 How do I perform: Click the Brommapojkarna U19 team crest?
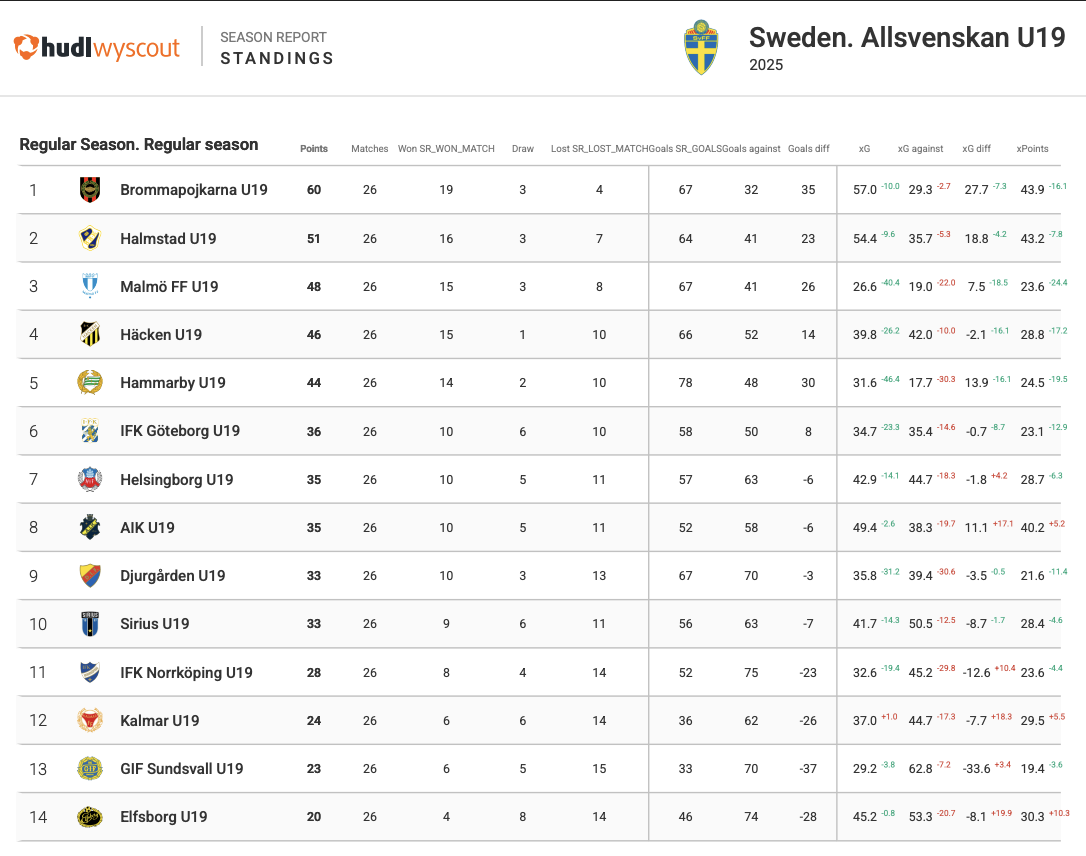pyautogui.click(x=90, y=189)
